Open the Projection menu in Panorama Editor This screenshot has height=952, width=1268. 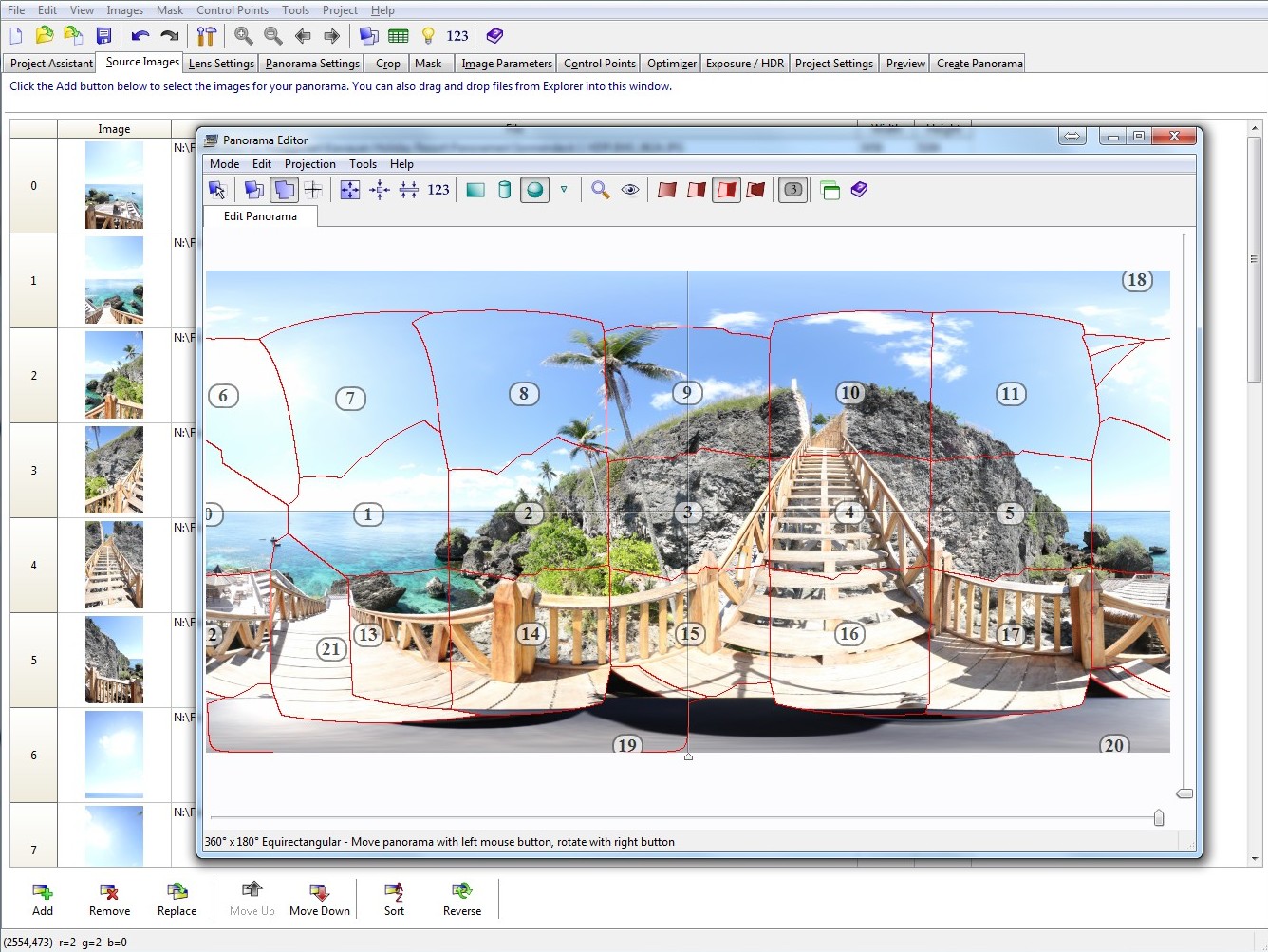[x=309, y=164]
